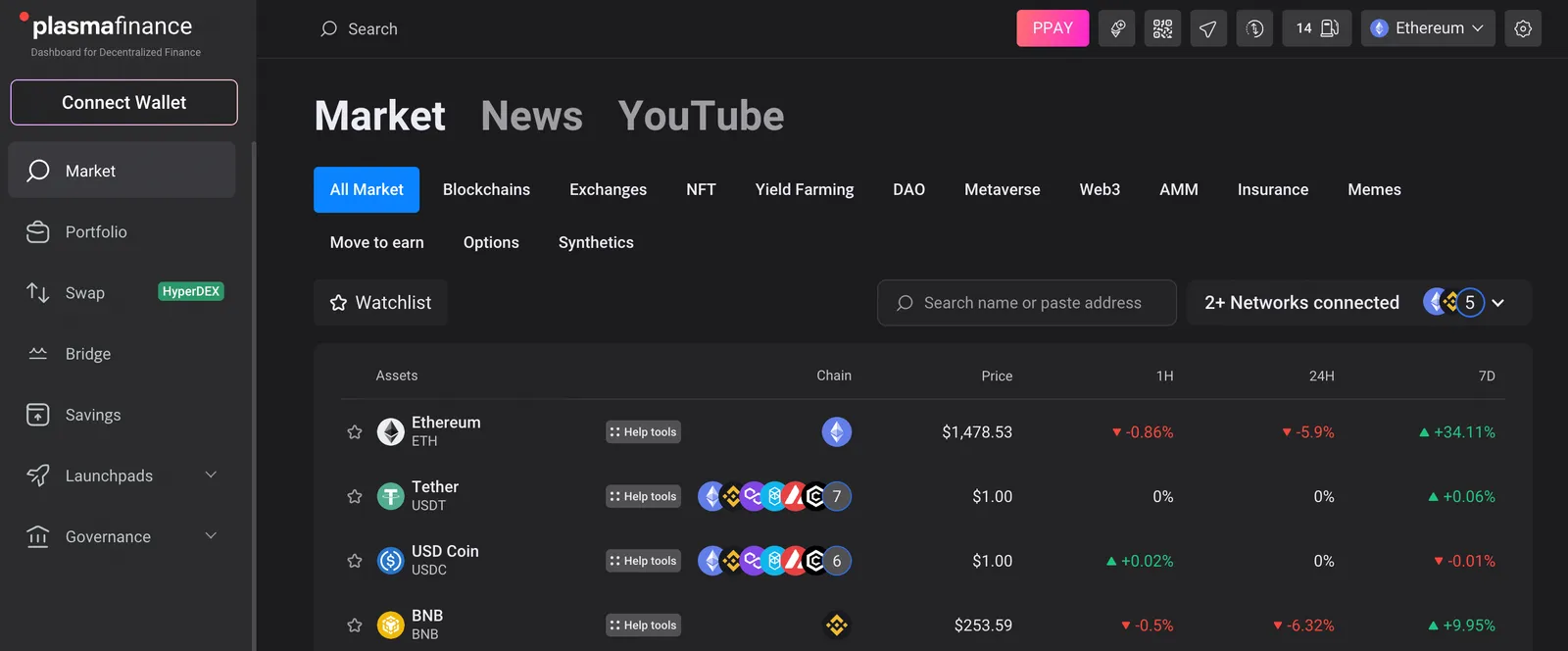This screenshot has height=651, width=1568.
Task: Click the Connect Wallet button
Action: (123, 102)
